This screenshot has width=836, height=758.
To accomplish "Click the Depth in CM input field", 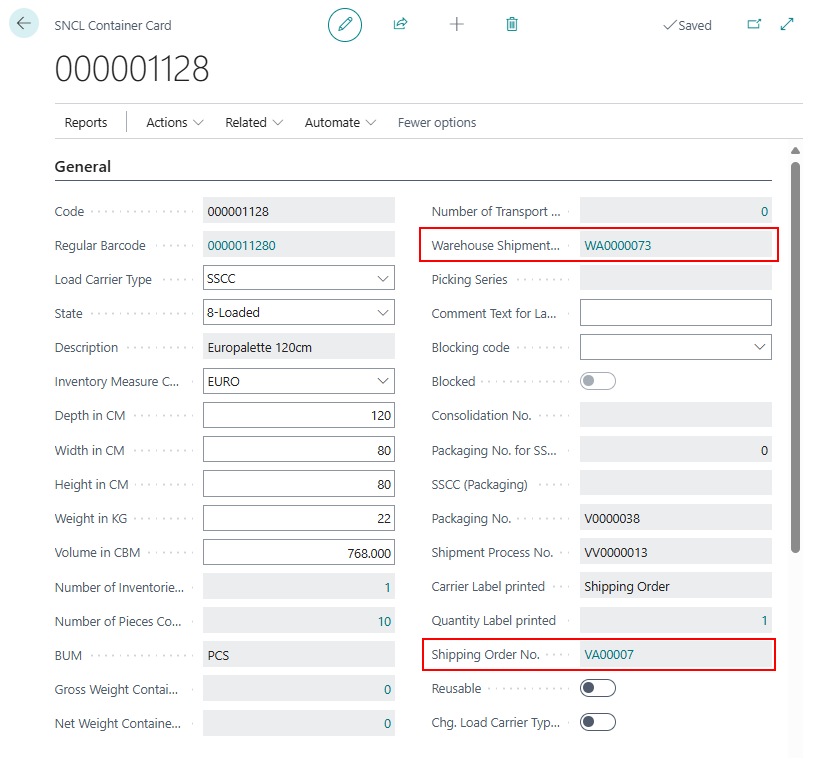I will pos(298,415).
